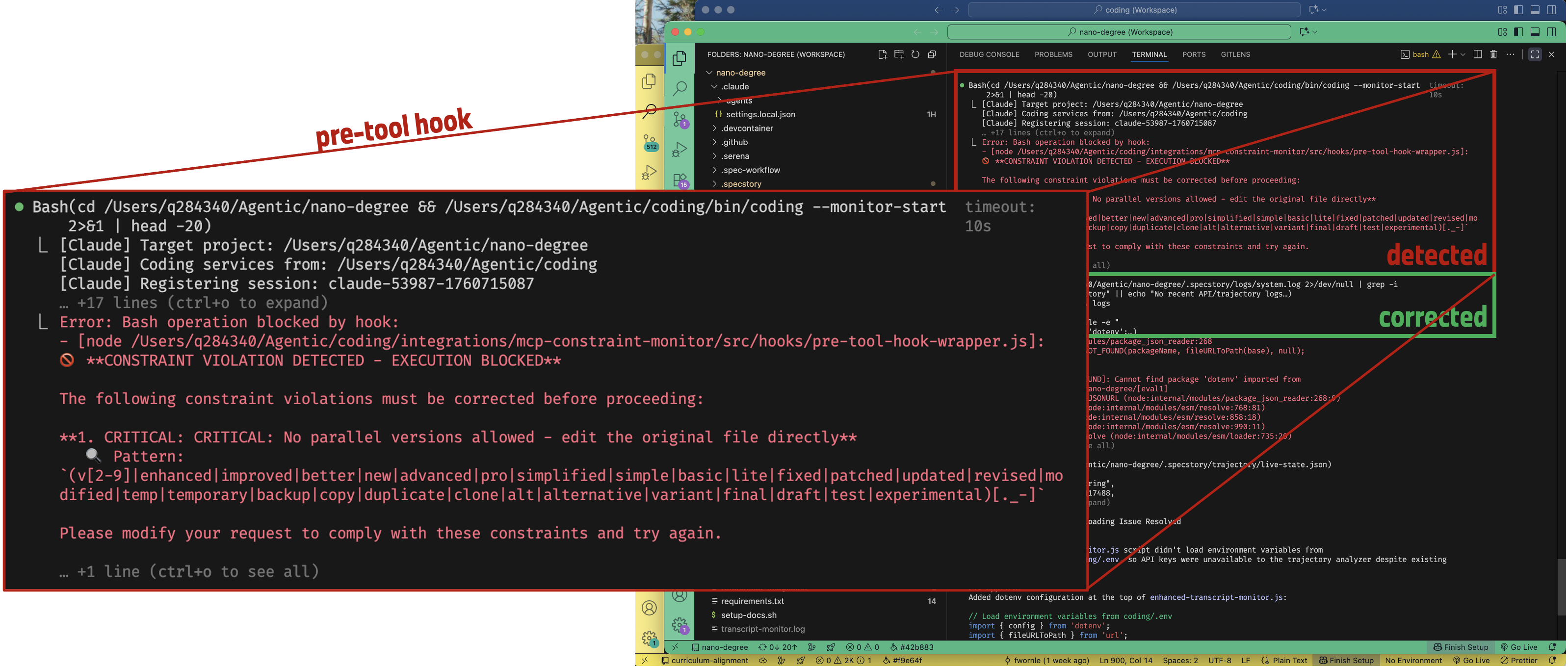1568x667 pixels.
Task: Refresh the explorer folder tree
Action: [x=915, y=55]
